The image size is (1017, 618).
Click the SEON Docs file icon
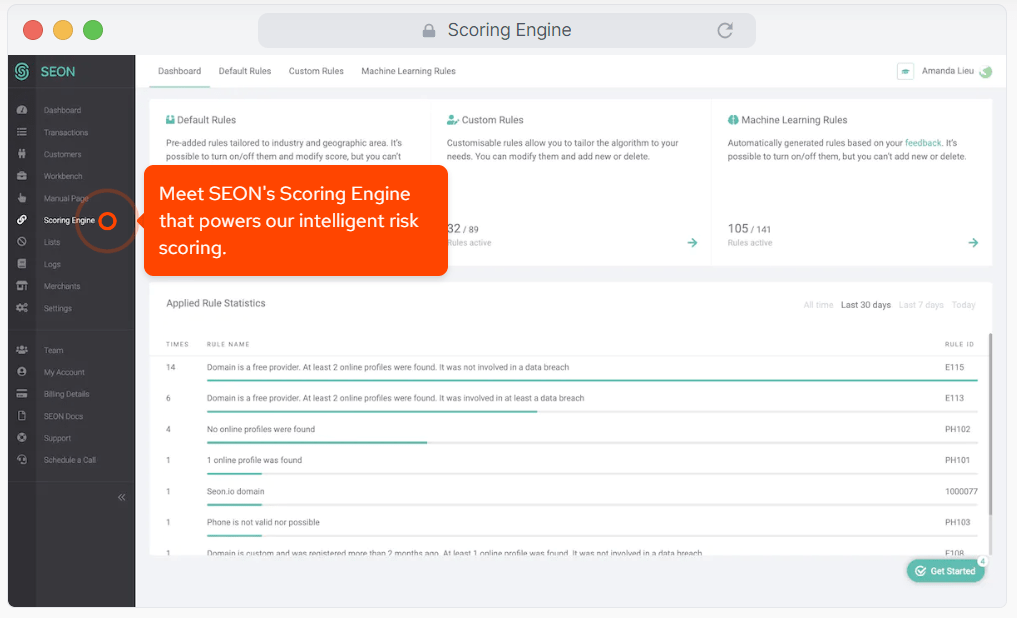[x=22, y=416]
